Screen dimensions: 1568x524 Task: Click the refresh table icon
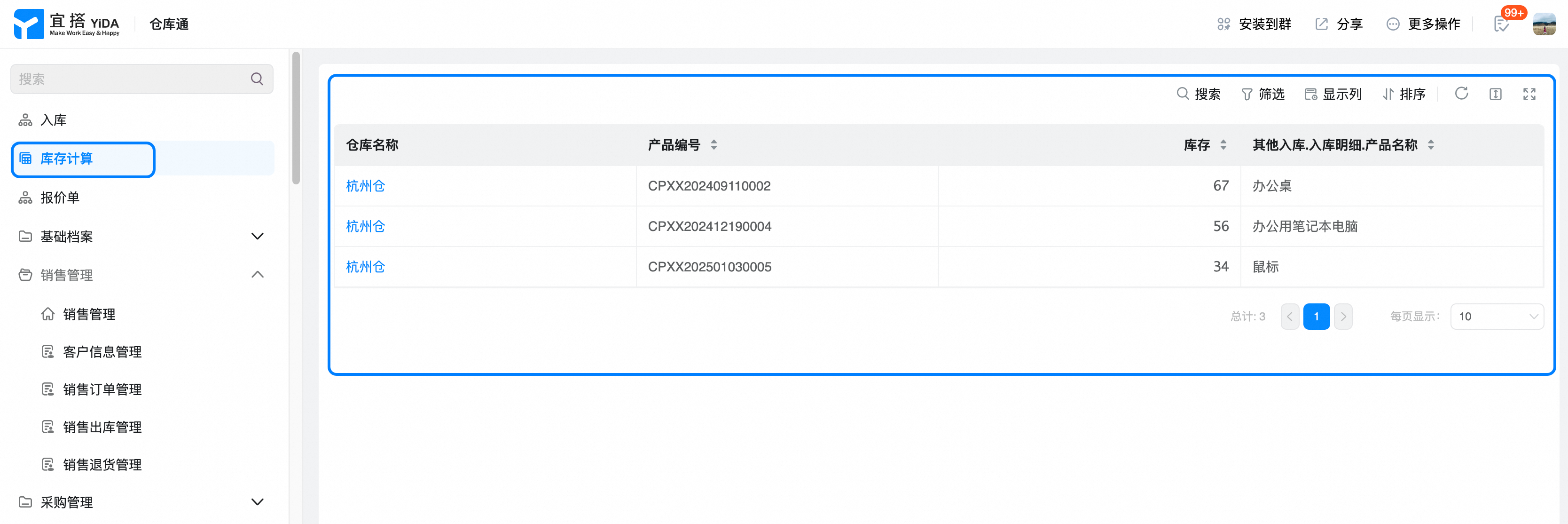pyautogui.click(x=1461, y=94)
